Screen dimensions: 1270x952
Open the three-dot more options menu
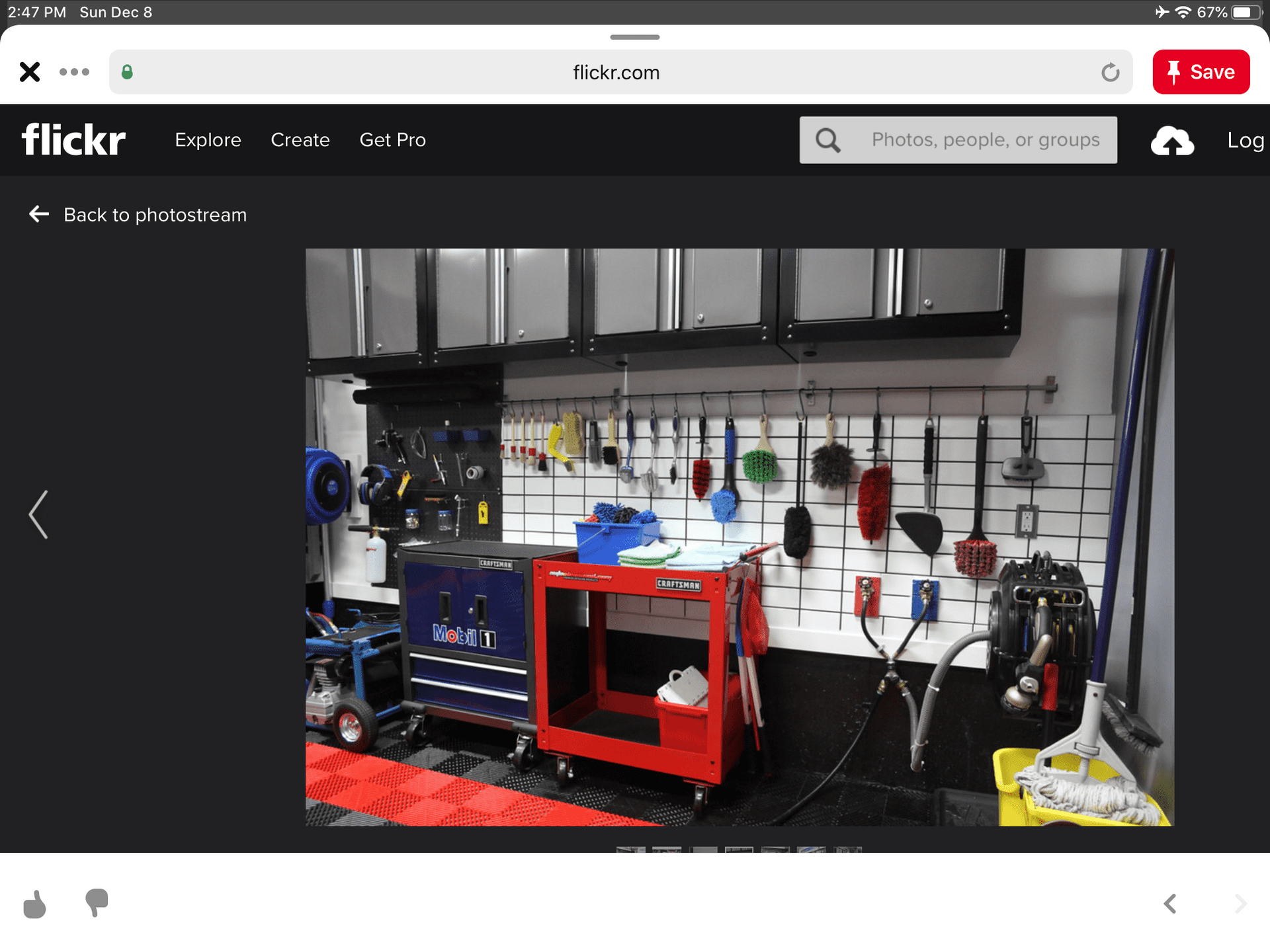(x=74, y=71)
